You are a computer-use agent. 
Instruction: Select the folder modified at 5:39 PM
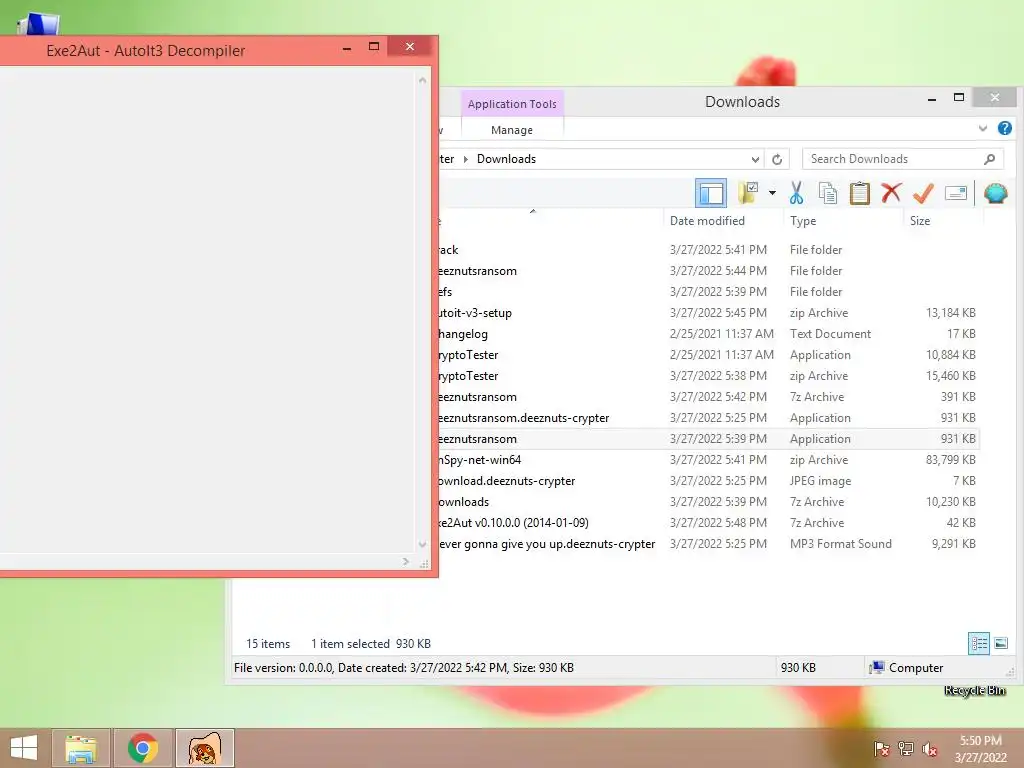tap(709, 291)
